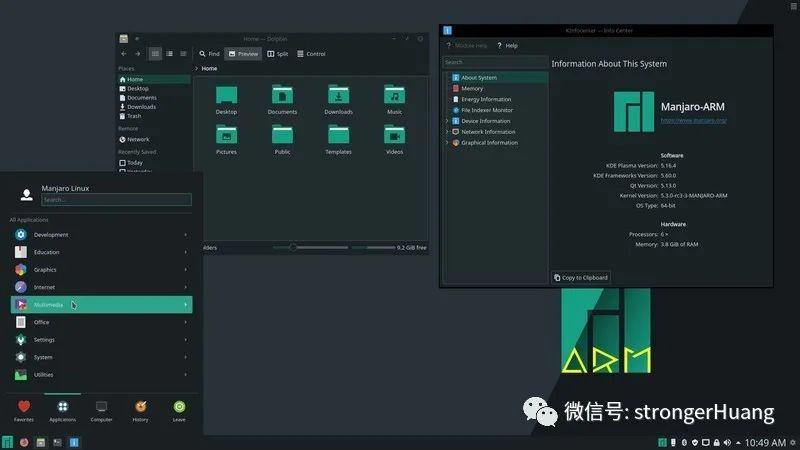Open the display configuration tray icon
Viewport: 800px width, 450px height.
click(706, 442)
